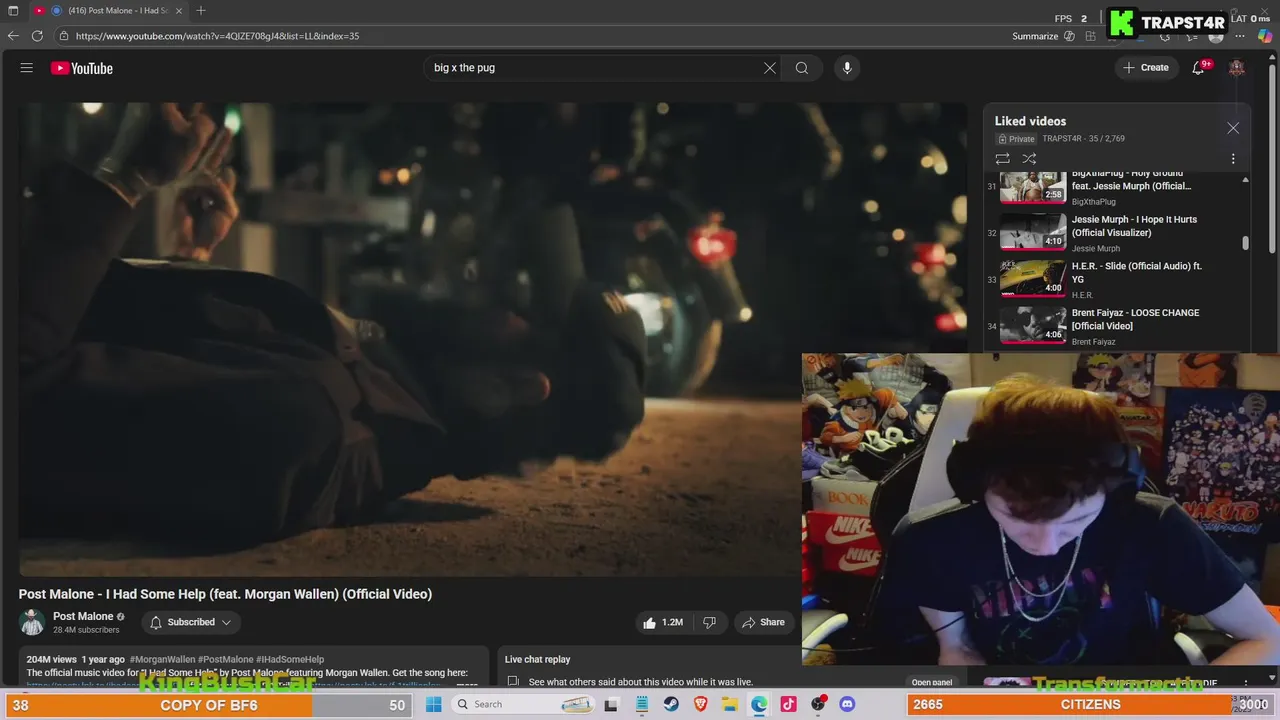The height and width of the screenshot is (720, 1280).
Task: Dislike the video with thumbs down
Action: tap(709, 622)
